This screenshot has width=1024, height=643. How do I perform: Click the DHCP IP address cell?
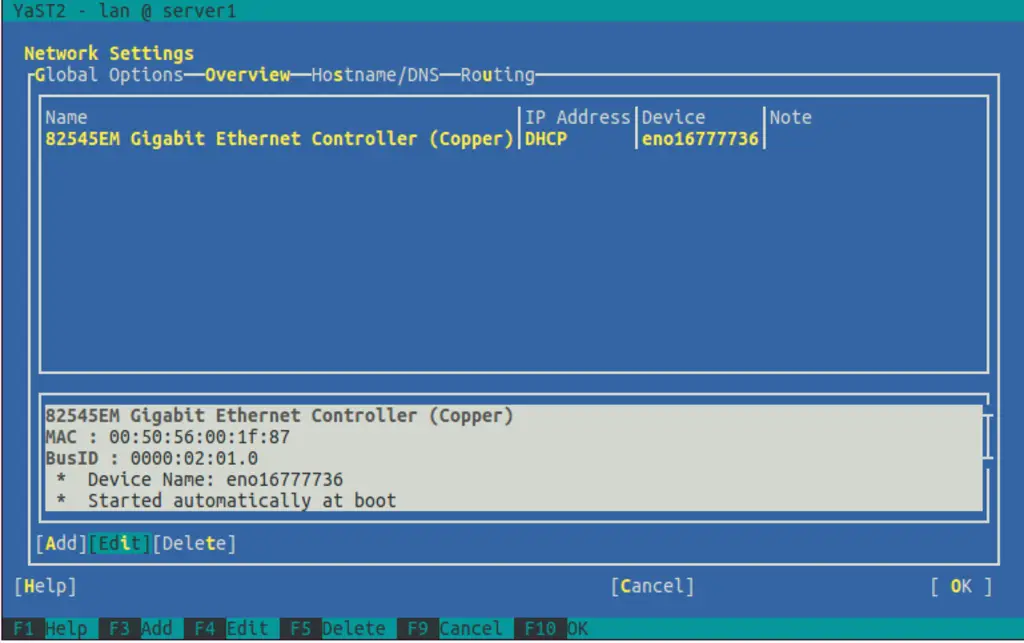click(x=546, y=139)
